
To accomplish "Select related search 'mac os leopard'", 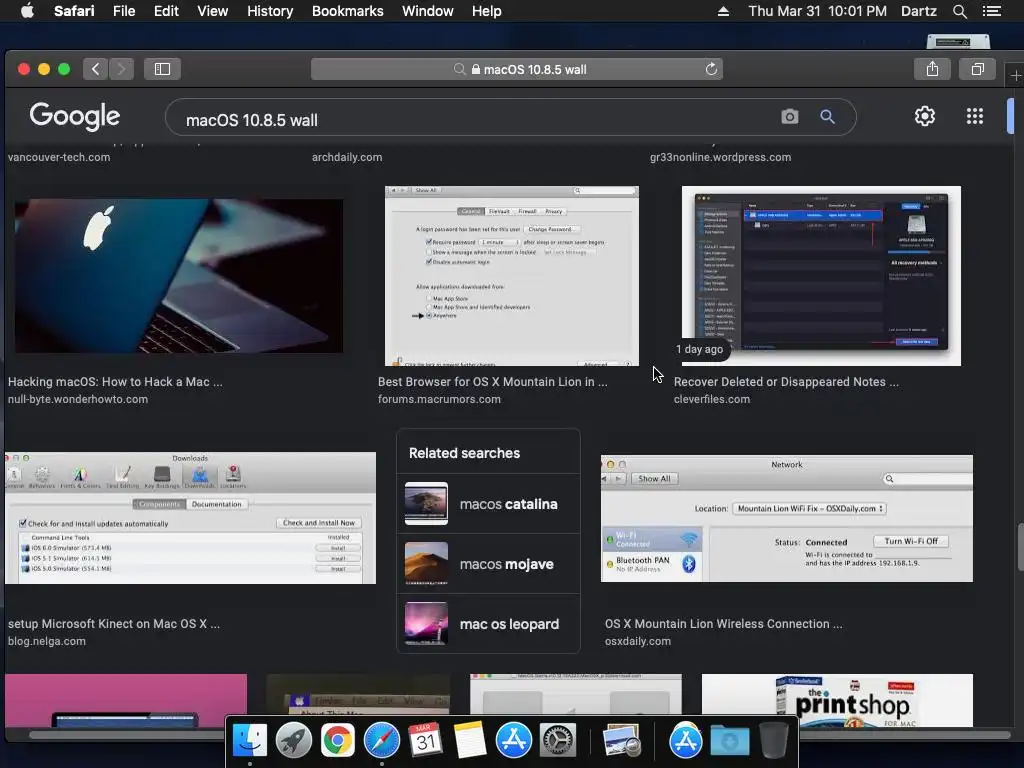I will point(488,624).
